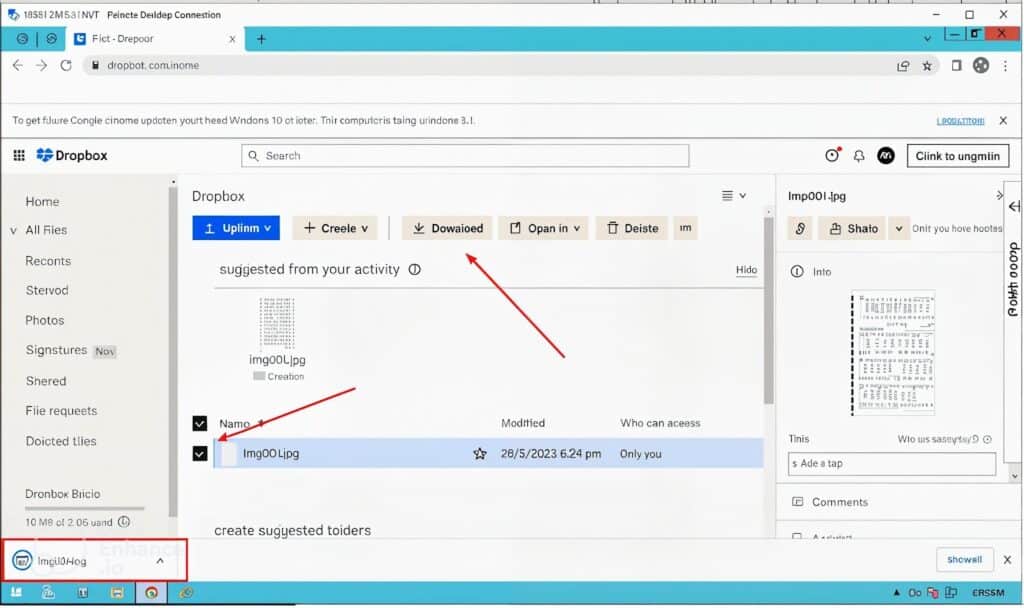Viewport: 1024px width, 608px height.
Task: Click the Share button in details panel
Action: (x=853, y=229)
